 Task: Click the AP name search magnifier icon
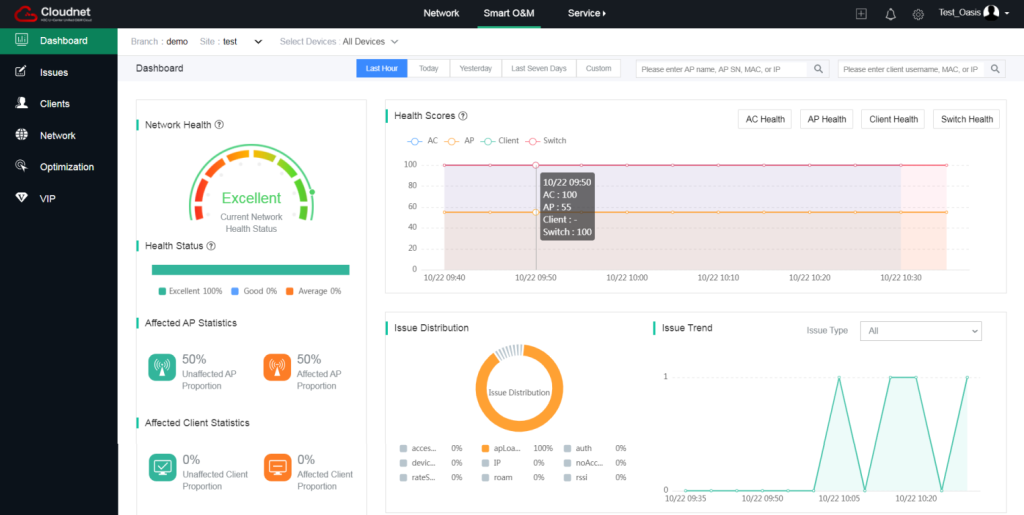pyautogui.click(x=818, y=69)
